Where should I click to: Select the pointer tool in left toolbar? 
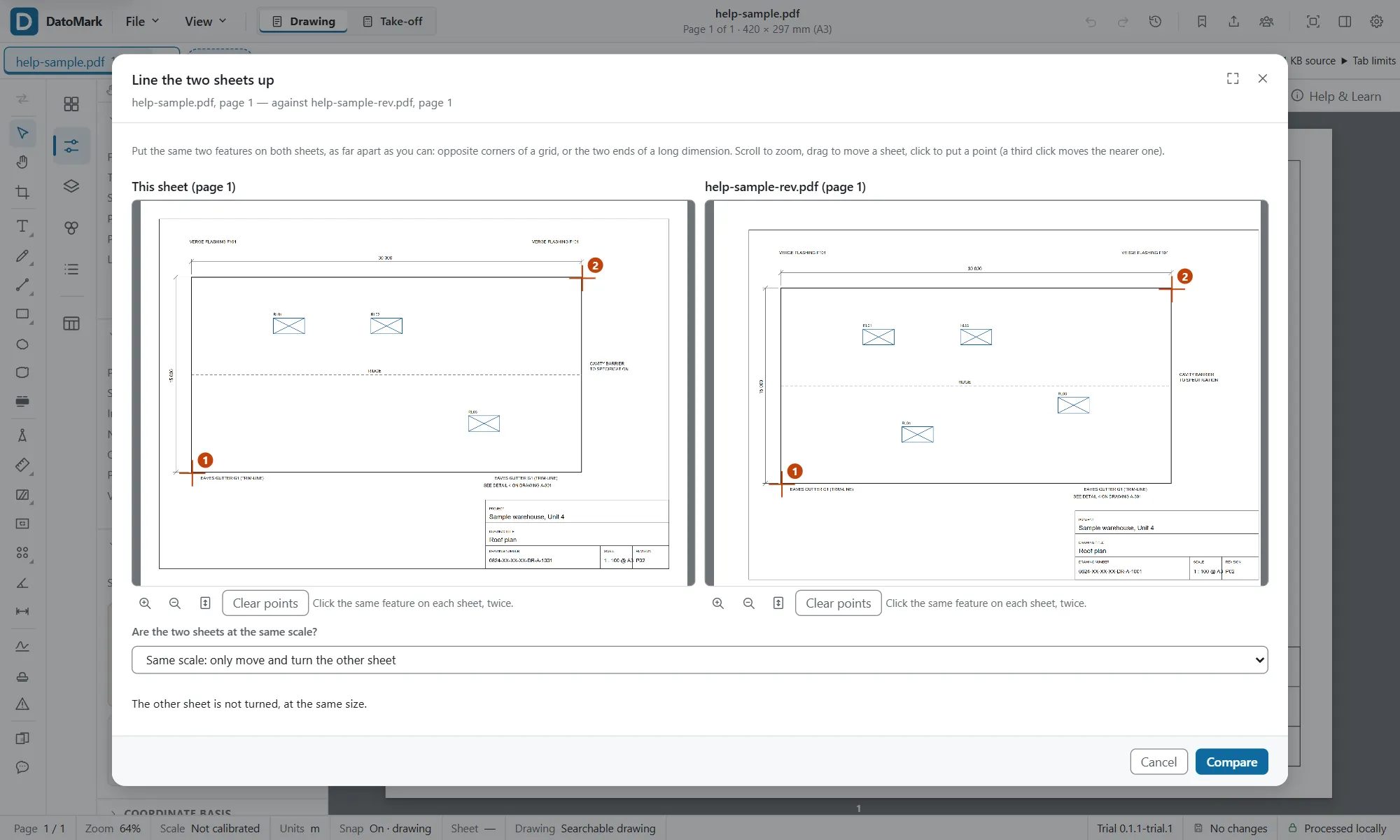click(22, 133)
